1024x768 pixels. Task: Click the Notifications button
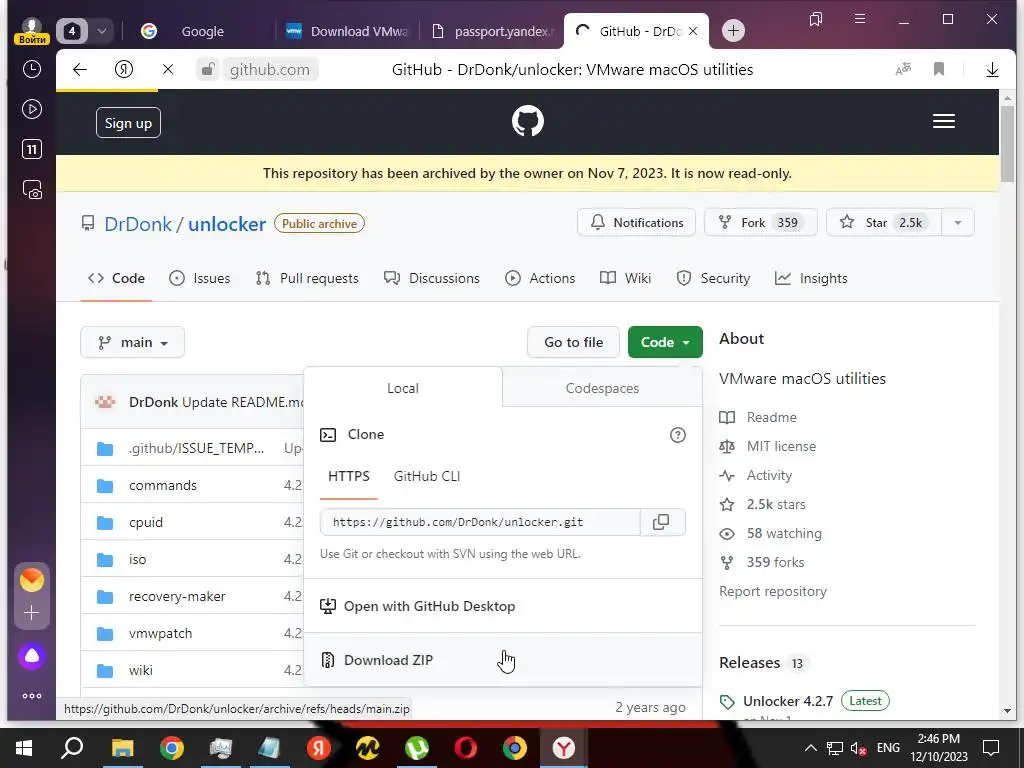coord(637,223)
